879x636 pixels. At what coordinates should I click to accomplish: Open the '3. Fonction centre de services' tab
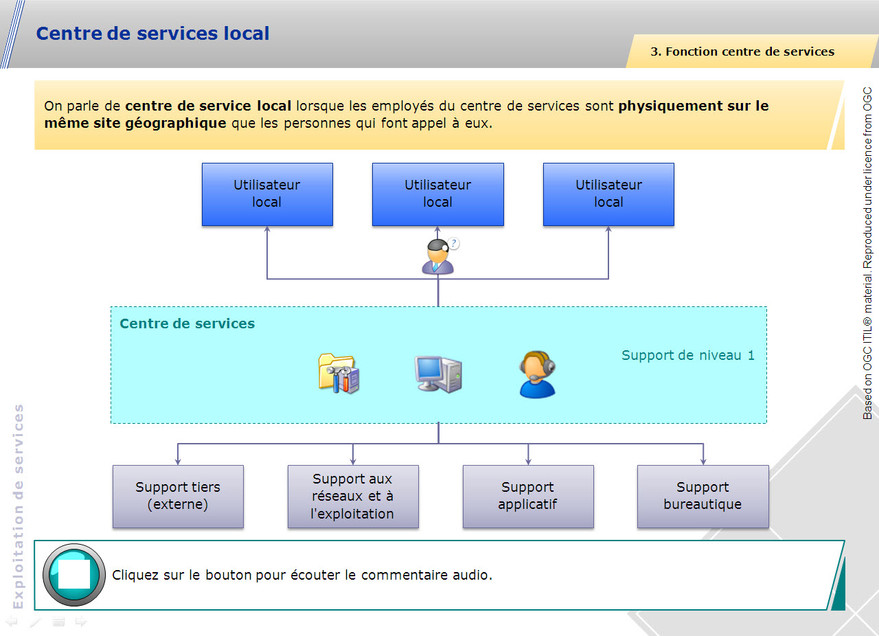(x=742, y=51)
